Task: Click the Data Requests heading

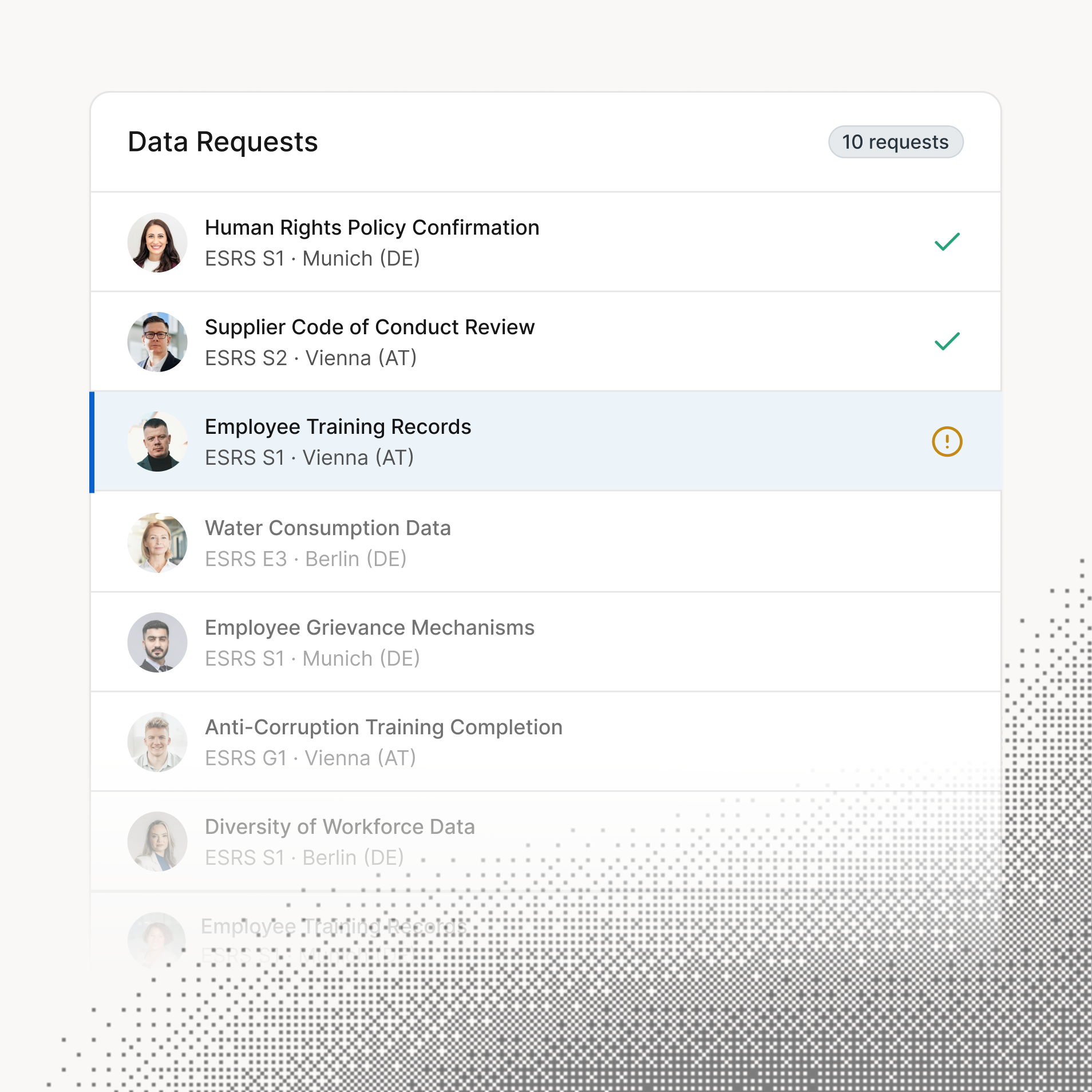Action: 223,142
